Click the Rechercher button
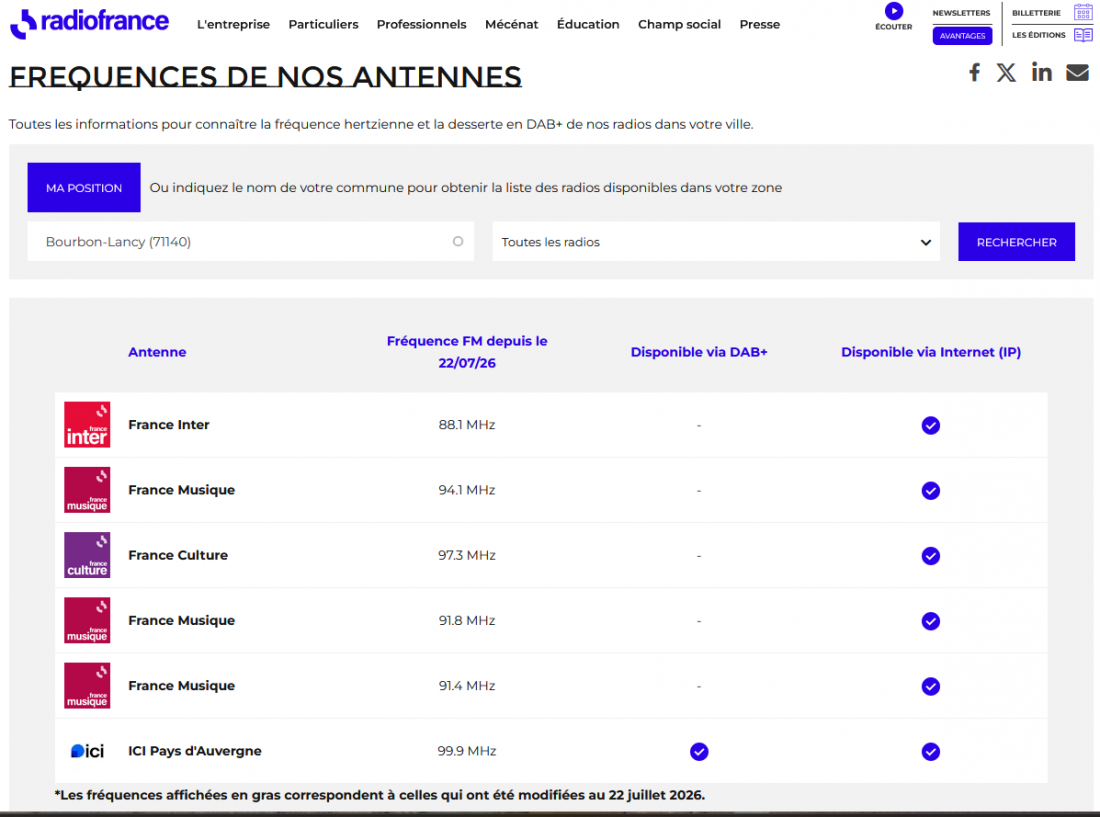The height and width of the screenshot is (817, 1100). [1016, 242]
